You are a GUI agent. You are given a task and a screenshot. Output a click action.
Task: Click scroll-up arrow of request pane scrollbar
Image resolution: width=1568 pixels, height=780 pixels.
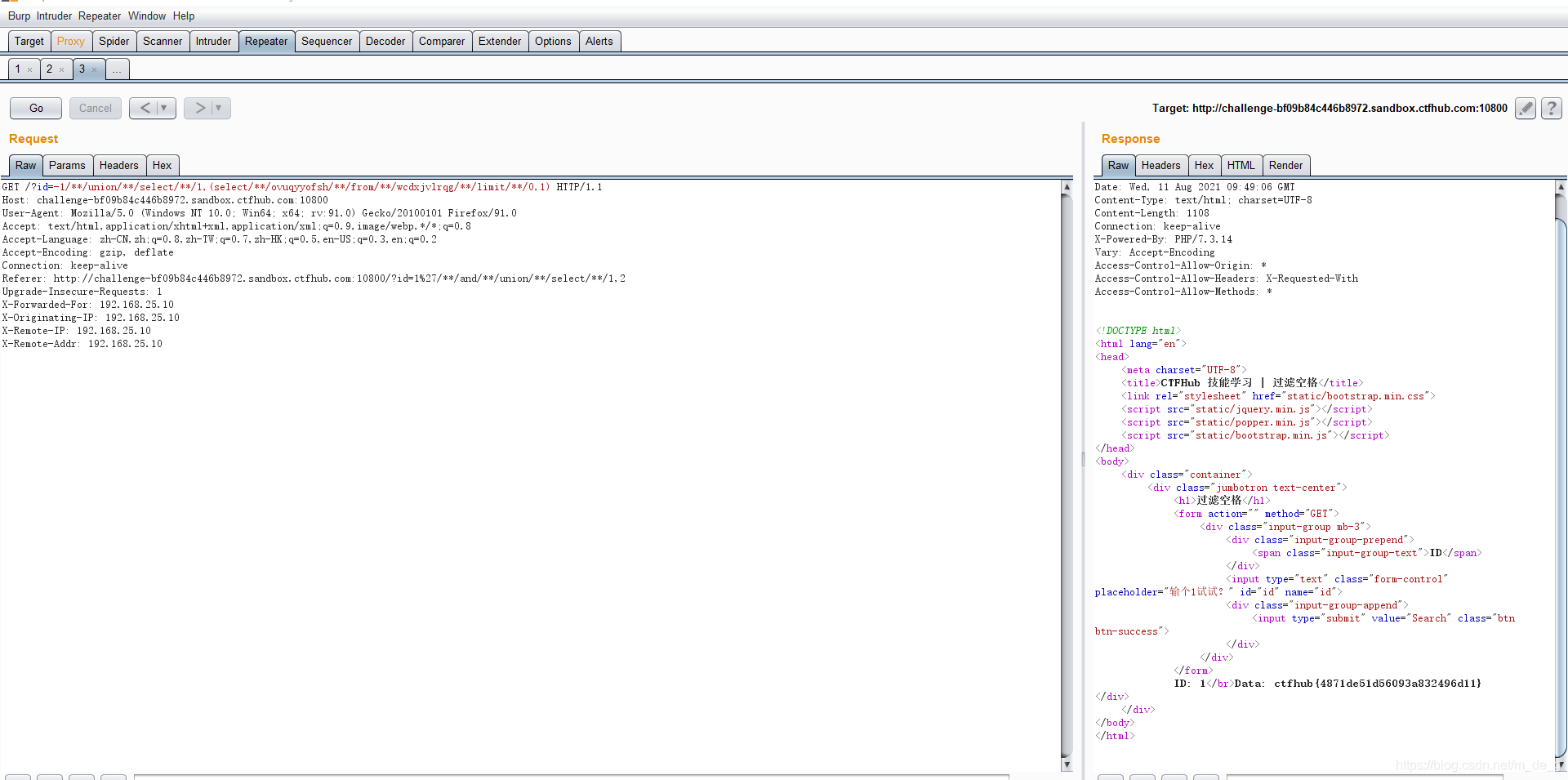[x=1067, y=187]
